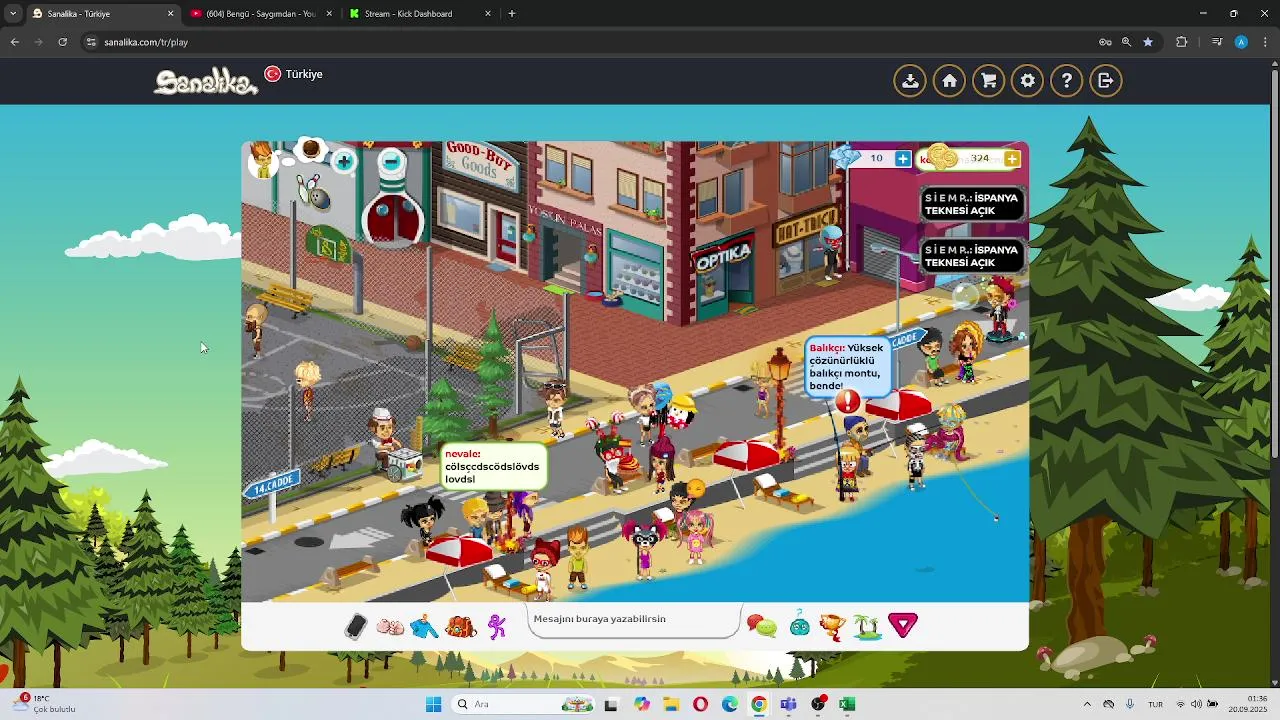
Task: Add diamonds with the blue plus button
Action: click(x=903, y=159)
